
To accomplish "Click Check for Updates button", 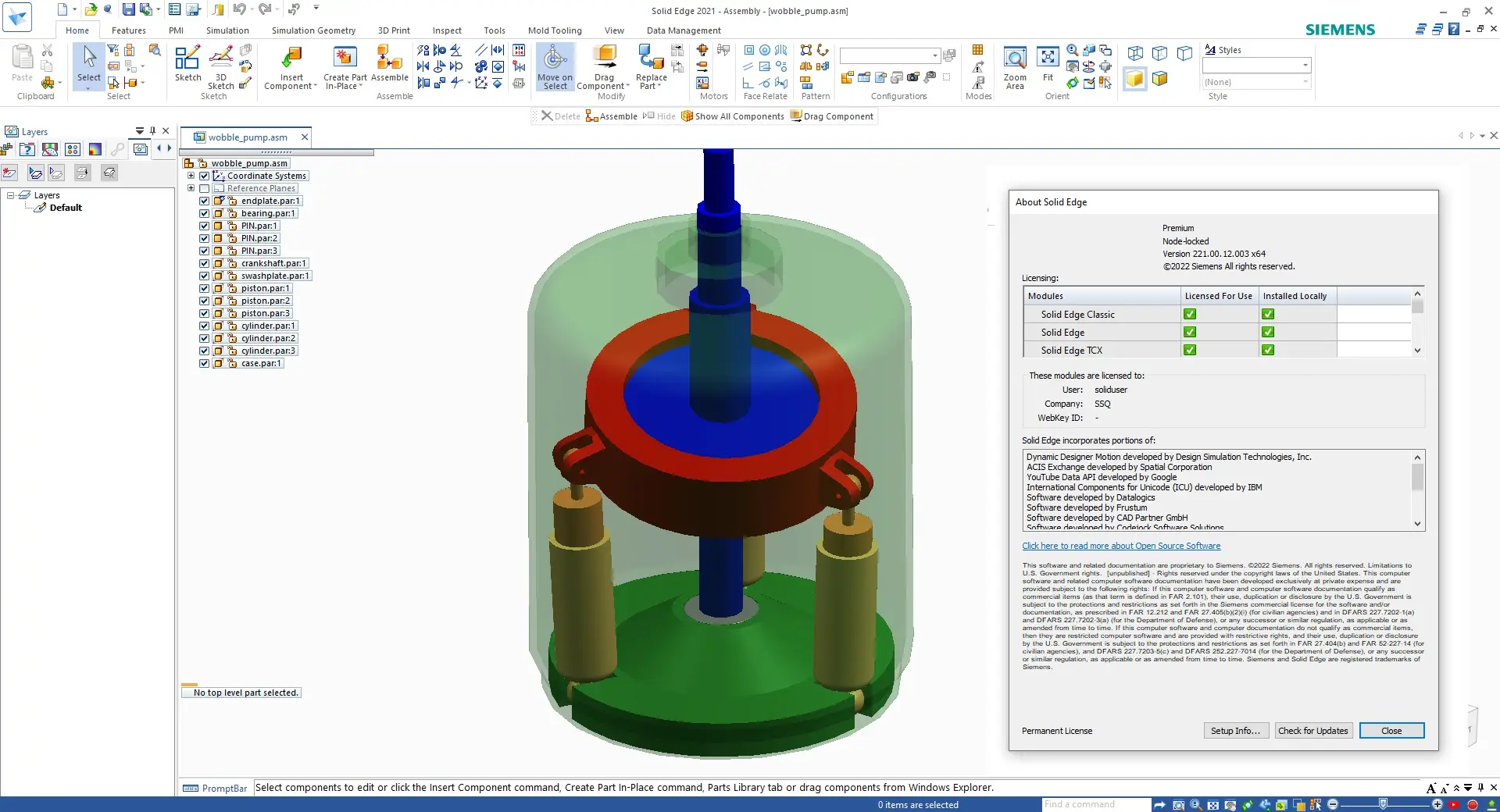I will point(1313,731).
